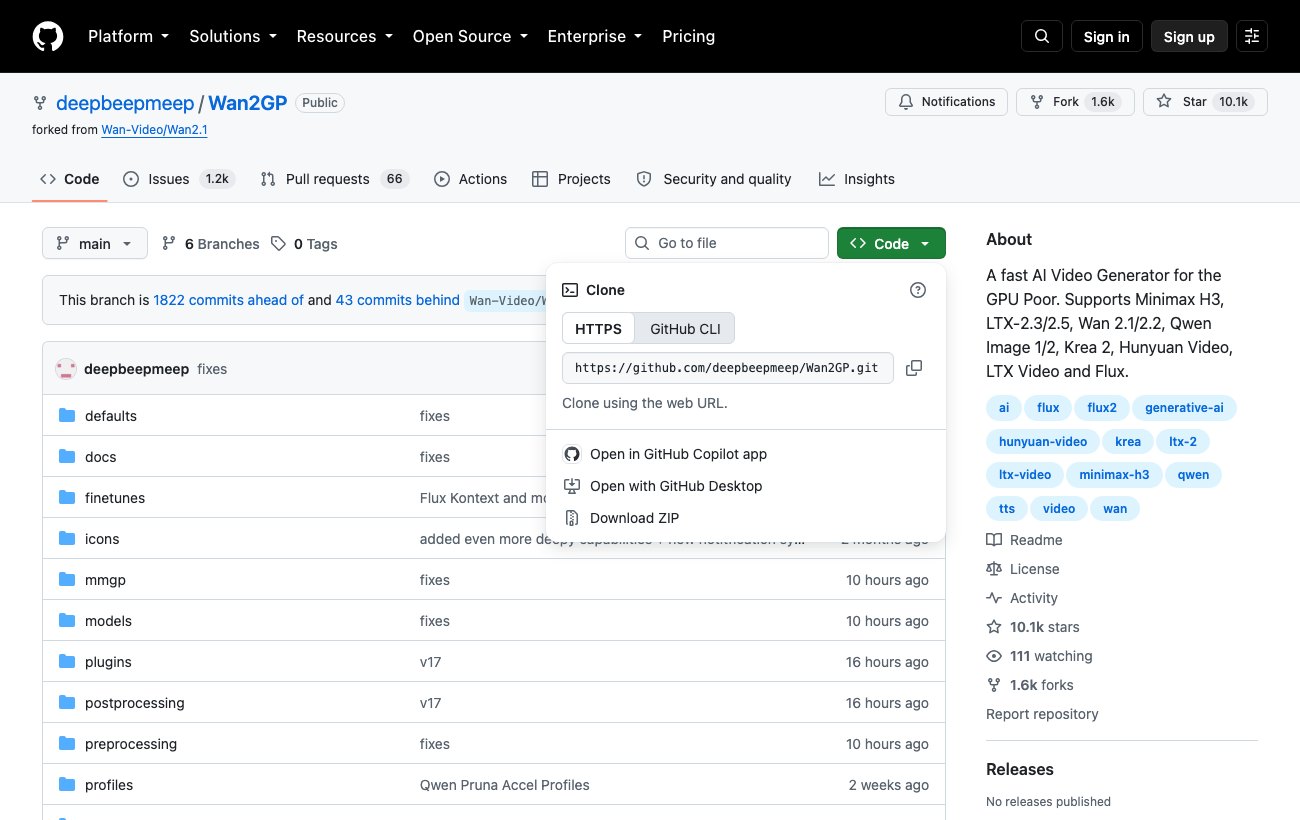
Task: Copy the clone URL to clipboard
Action: [x=913, y=368]
